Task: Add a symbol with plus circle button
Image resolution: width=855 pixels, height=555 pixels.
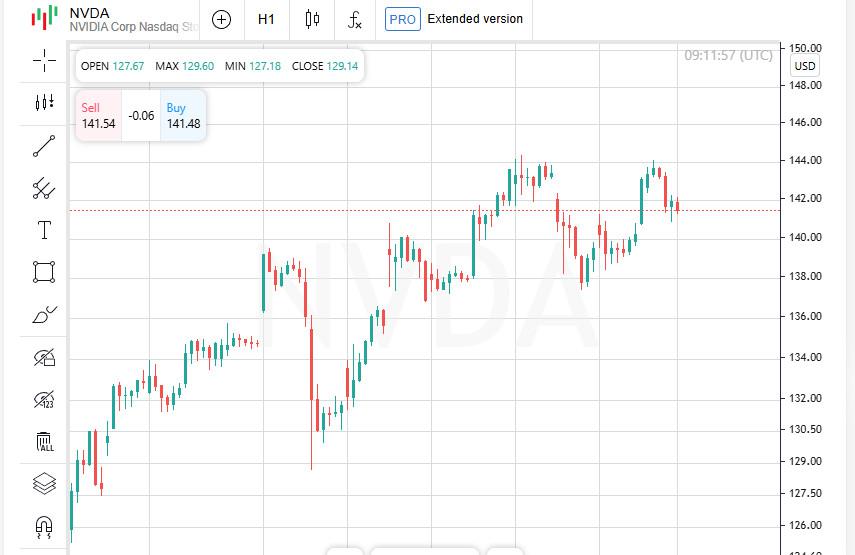Action: [221, 20]
